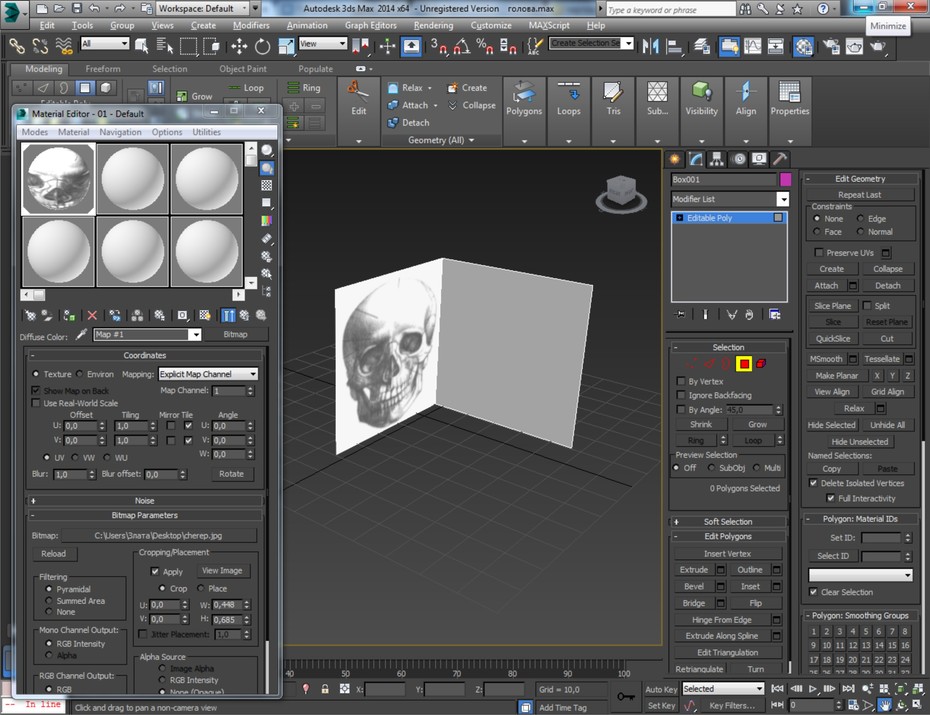
Task: Enable the By Vertex checkbox
Action: point(681,381)
